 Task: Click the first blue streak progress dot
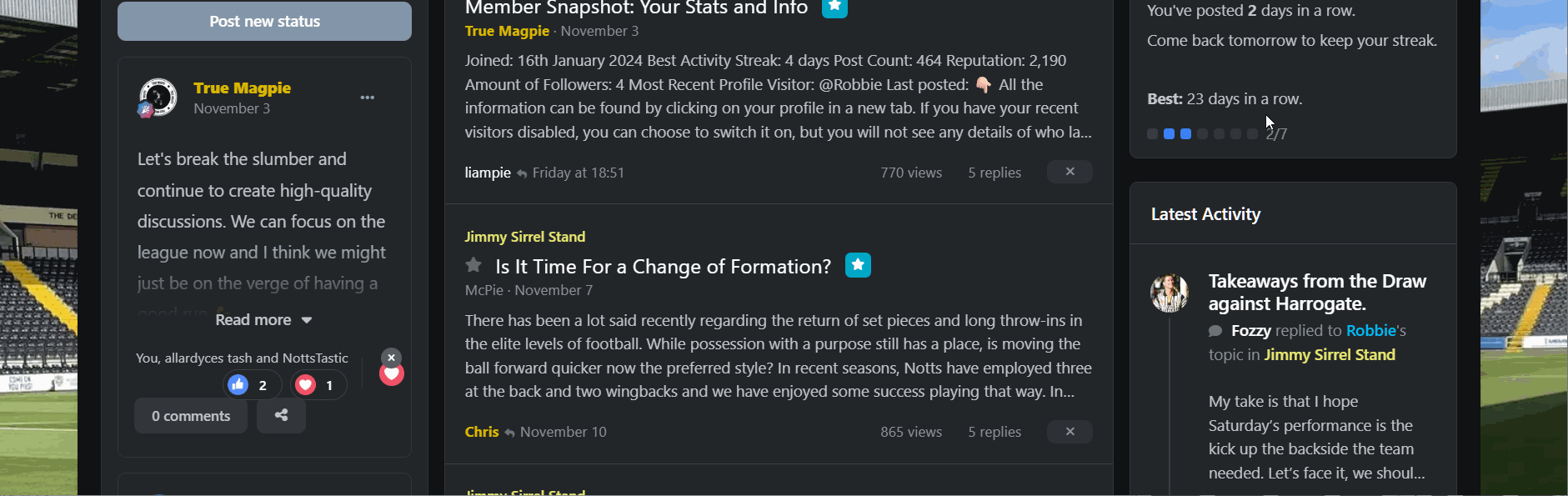tap(1169, 133)
